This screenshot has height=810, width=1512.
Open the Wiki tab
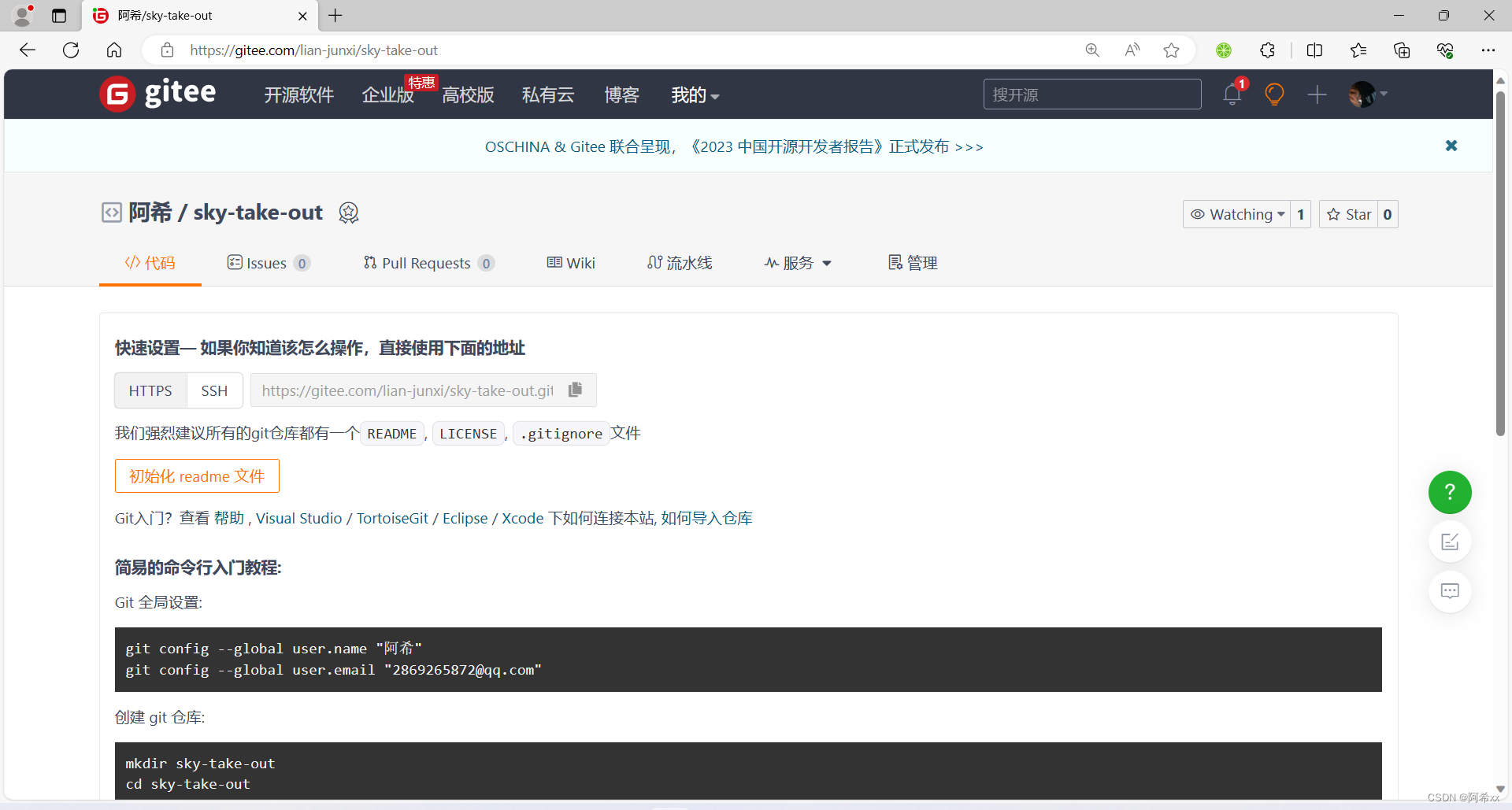571,263
